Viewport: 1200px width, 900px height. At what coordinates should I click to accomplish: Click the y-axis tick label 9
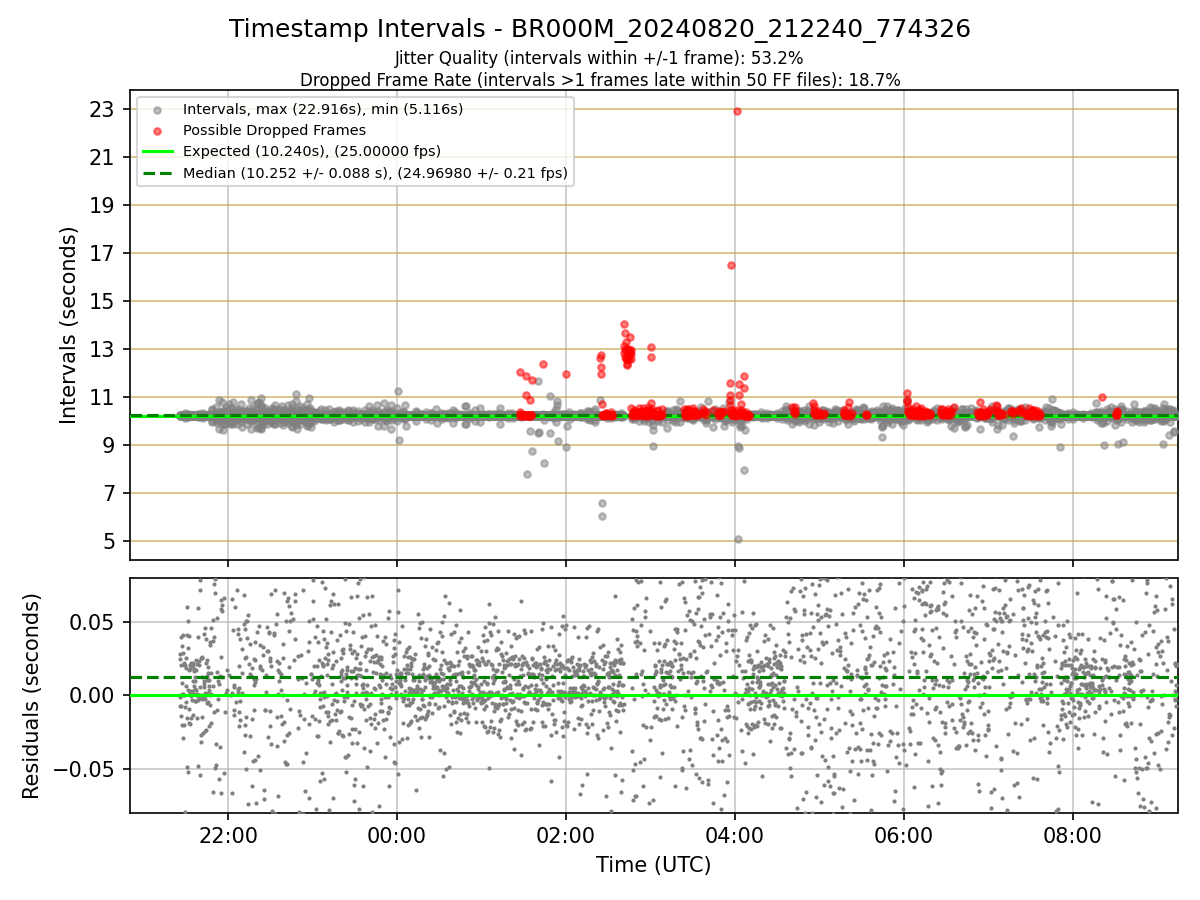[110, 445]
